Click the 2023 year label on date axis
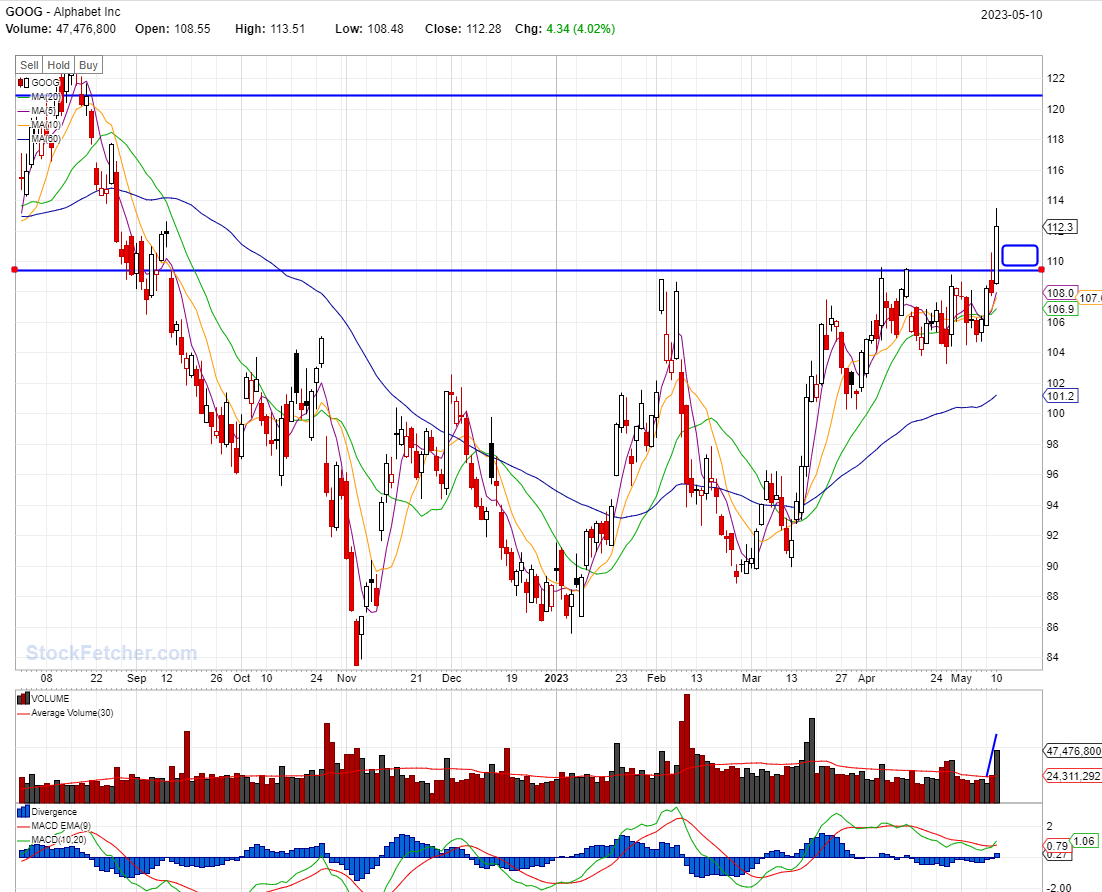 point(556,678)
